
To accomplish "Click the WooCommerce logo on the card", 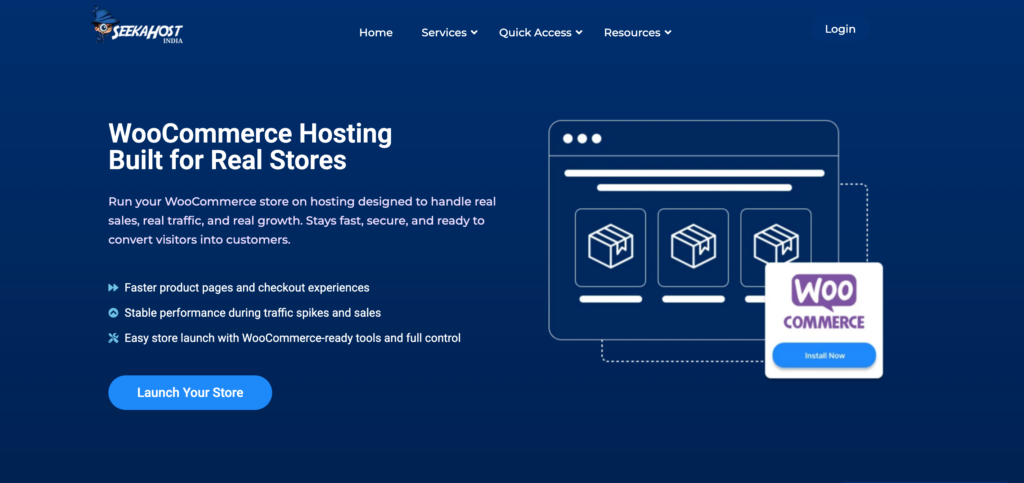I will pos(824,301).
